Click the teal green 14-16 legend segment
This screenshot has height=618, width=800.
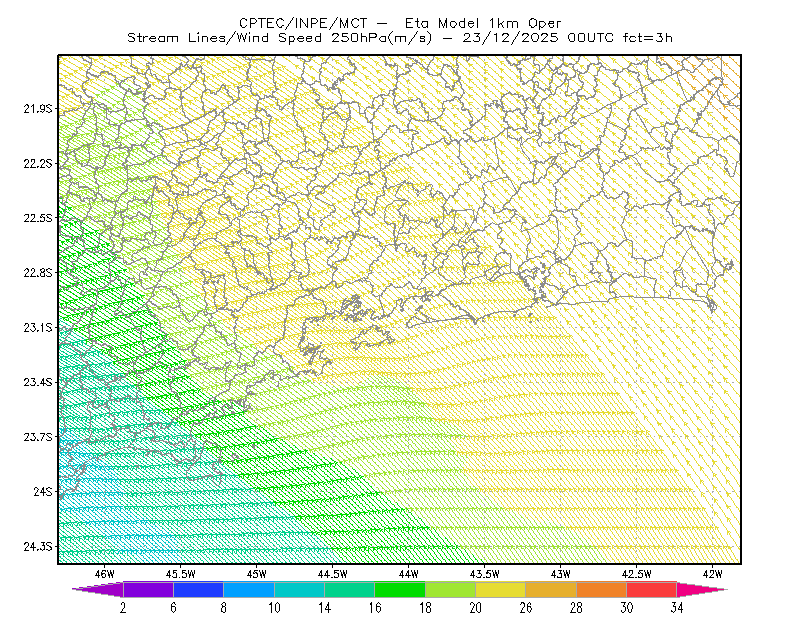pyautogui.click(x=349, y=589)
